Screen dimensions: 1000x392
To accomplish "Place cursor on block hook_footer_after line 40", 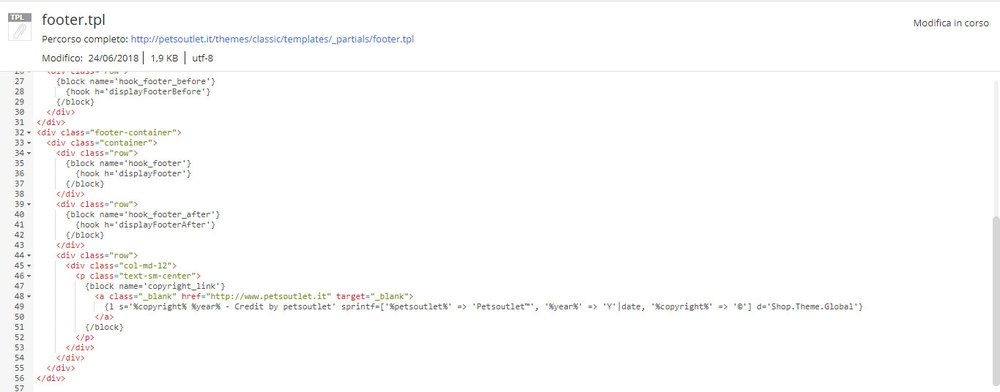I will (143, 214).
